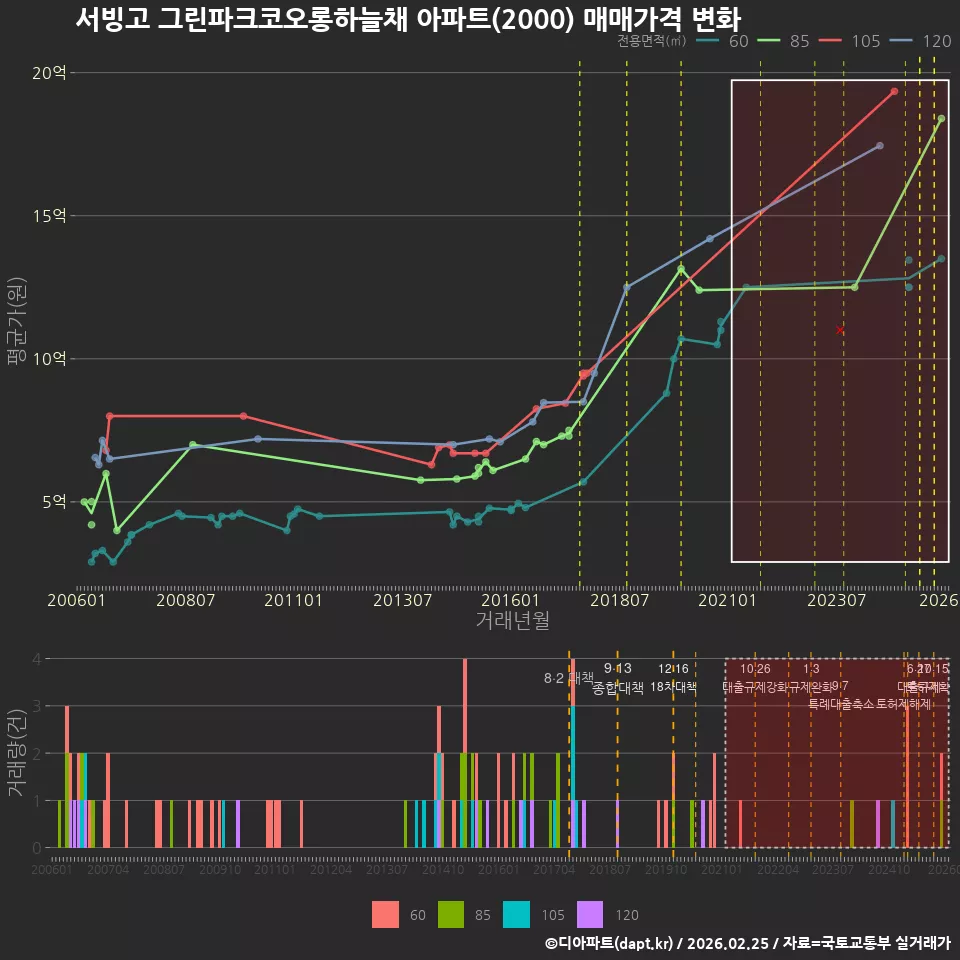Click the green 85 swatch in bottom legend
Screen dimensions: 960x960
click(x=451, y=914)
